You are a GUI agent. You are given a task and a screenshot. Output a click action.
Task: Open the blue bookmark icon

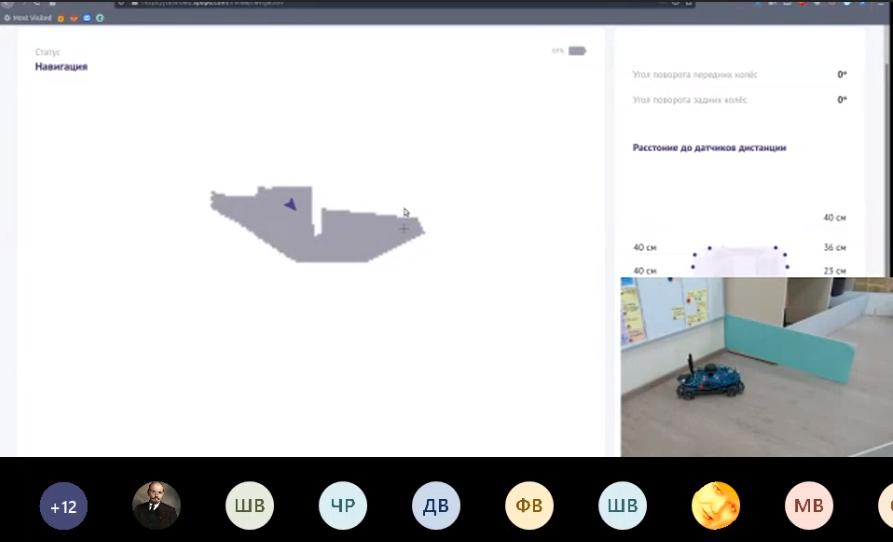[87, 18]
